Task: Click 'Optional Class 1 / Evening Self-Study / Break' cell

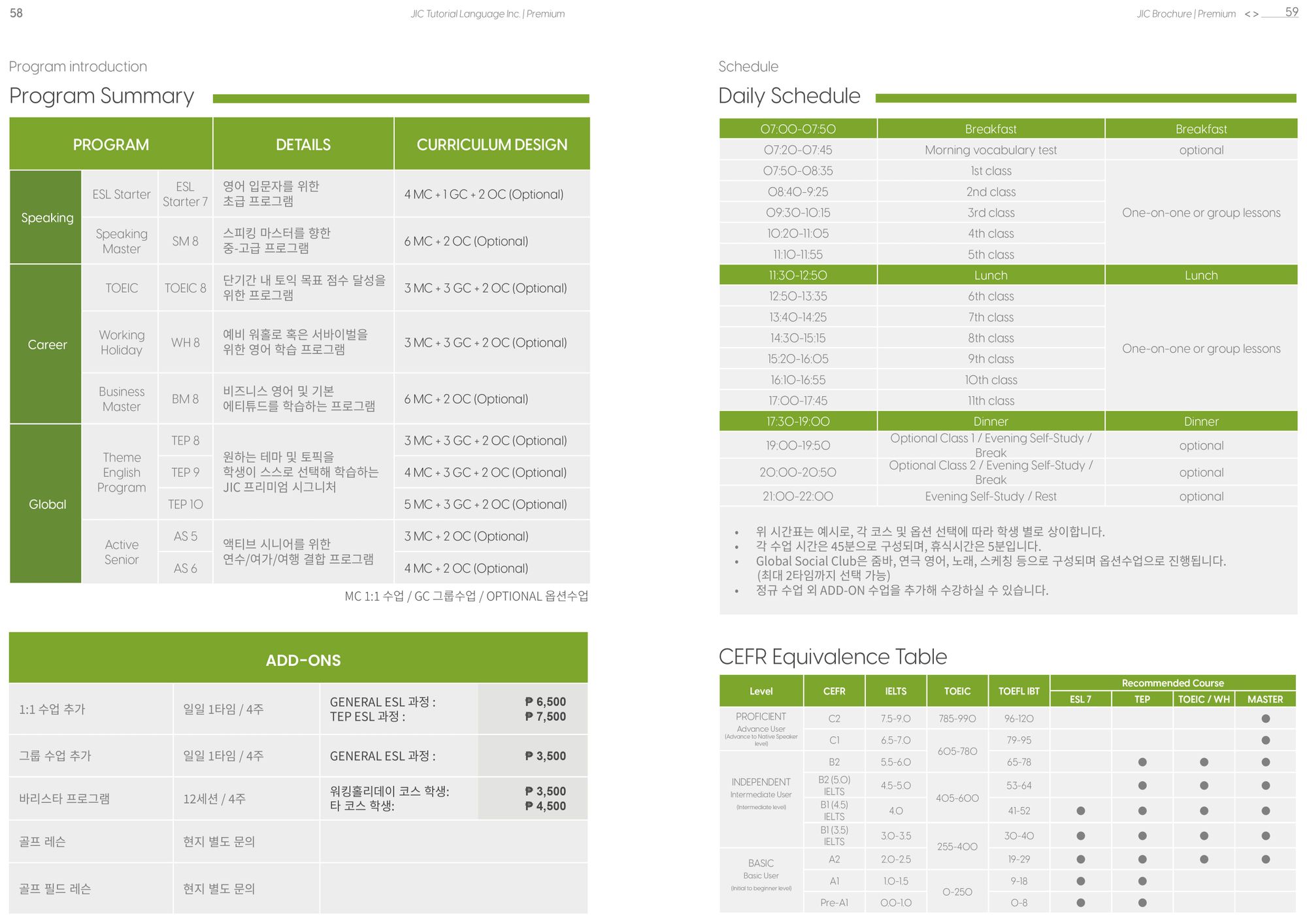Action: (991, 445)
